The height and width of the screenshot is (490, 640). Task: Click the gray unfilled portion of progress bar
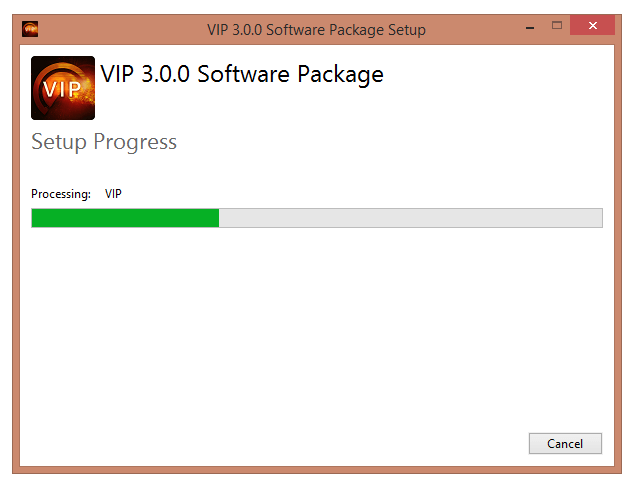[x=411, y=218]
